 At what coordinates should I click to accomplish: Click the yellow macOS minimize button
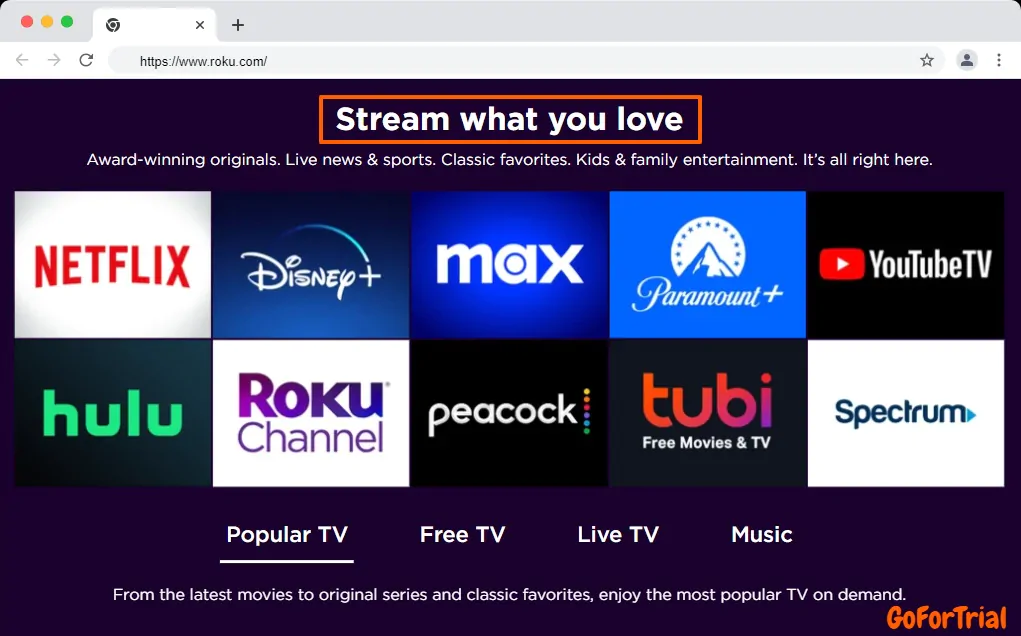(47, 21)
